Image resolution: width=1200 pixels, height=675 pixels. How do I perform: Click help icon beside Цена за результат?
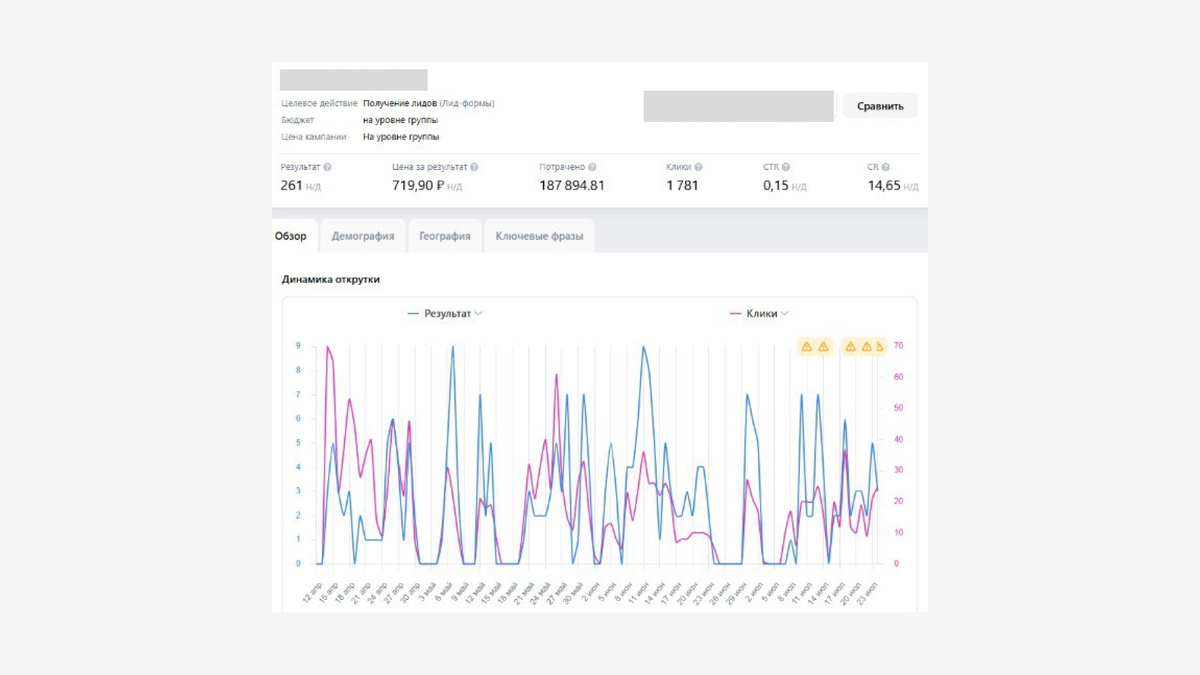coord(474,168)
